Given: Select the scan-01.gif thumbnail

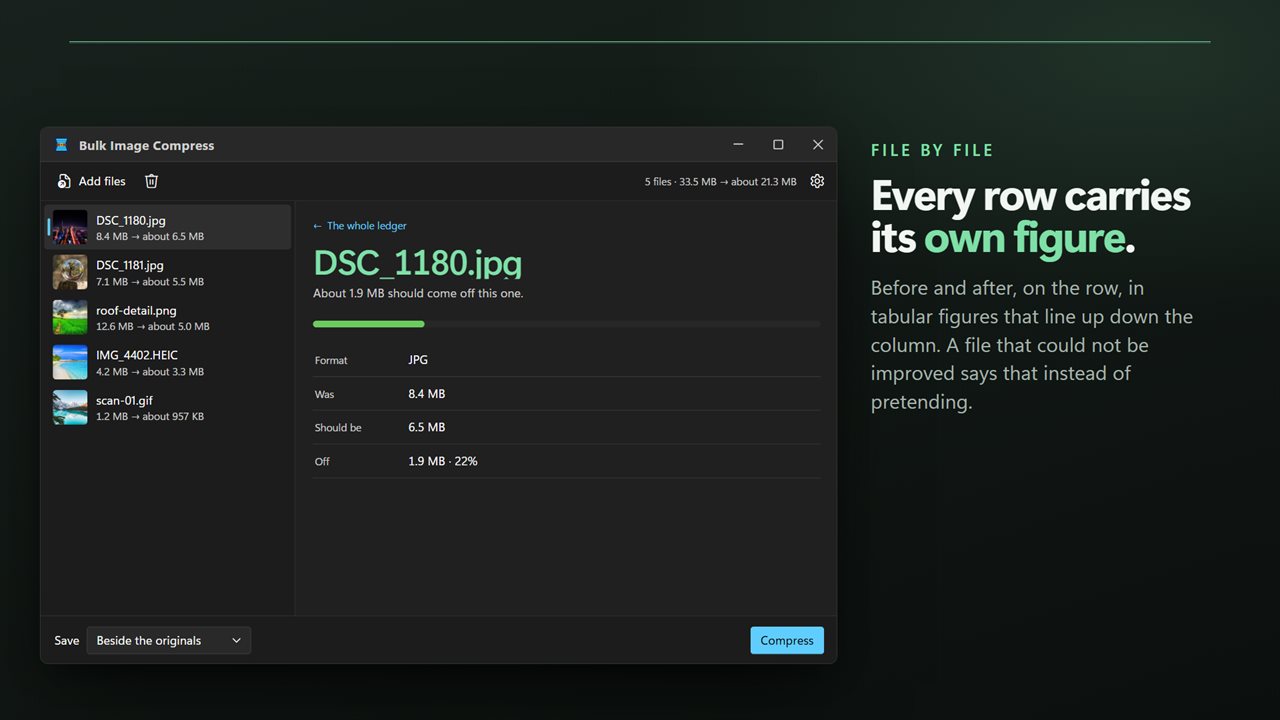Looking at the screenshot, I should pyautogui.click(x=70, y=407).
